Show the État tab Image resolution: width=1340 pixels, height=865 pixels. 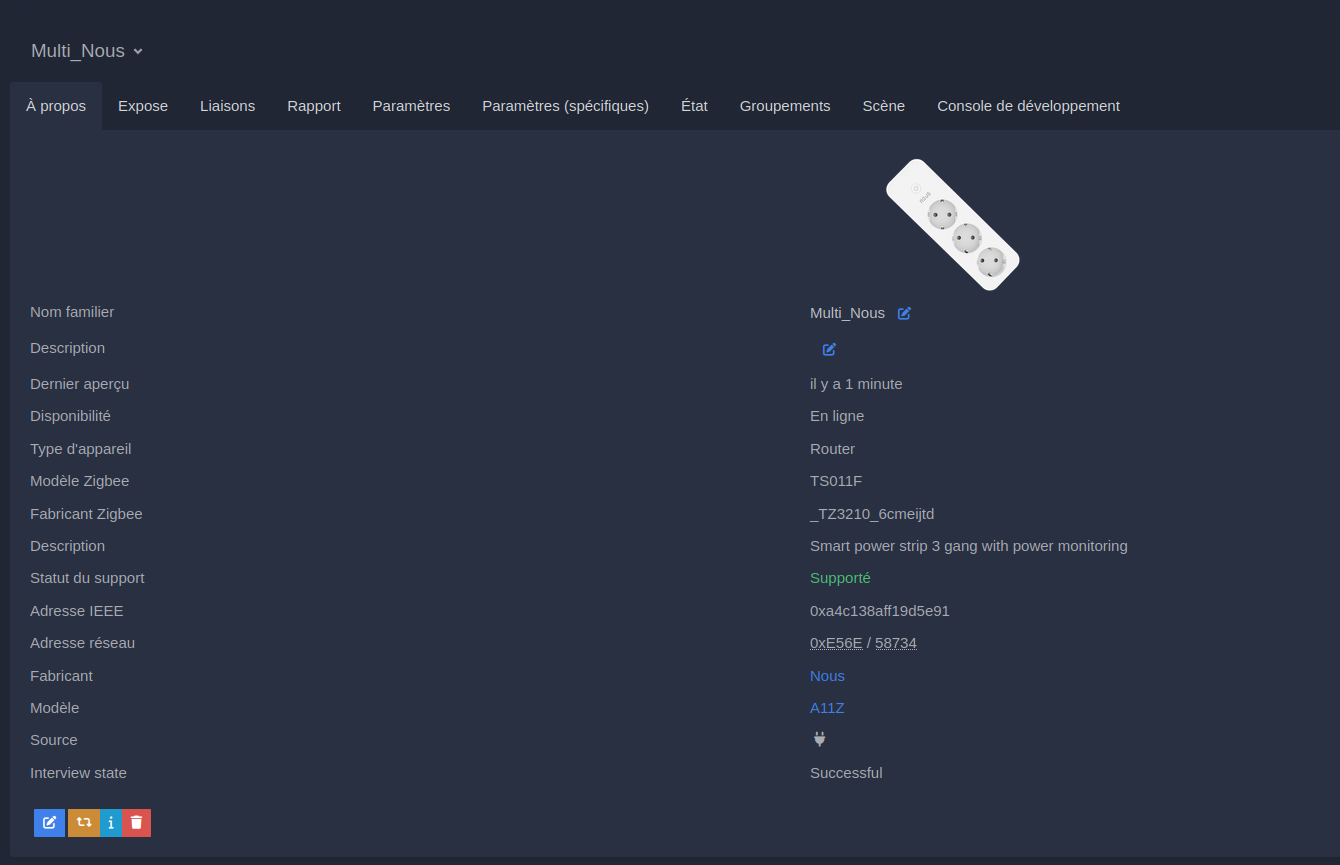[694, 106]
